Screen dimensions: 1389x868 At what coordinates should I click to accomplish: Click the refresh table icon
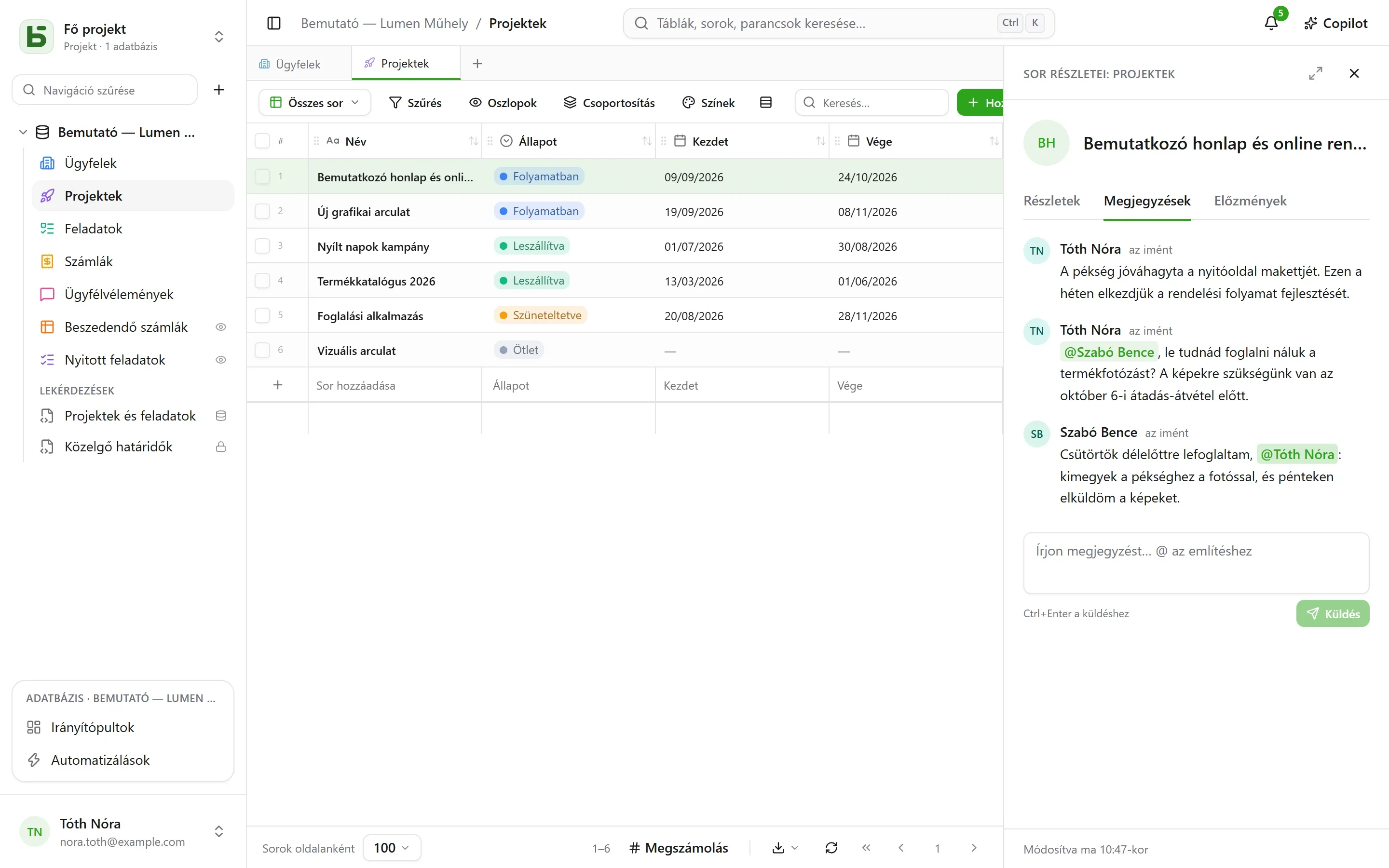[831, 847]
